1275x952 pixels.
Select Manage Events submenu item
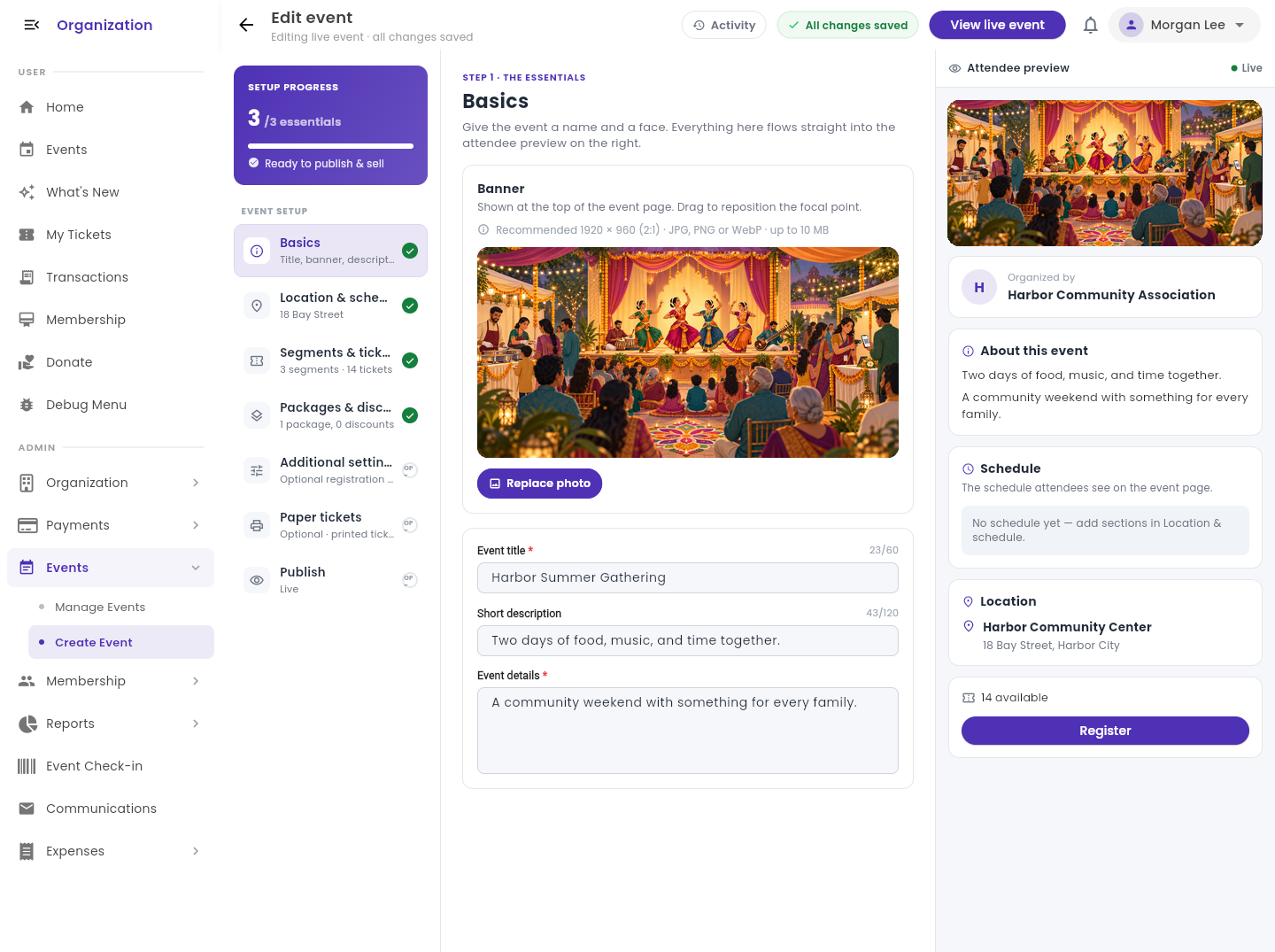[121, 607]
